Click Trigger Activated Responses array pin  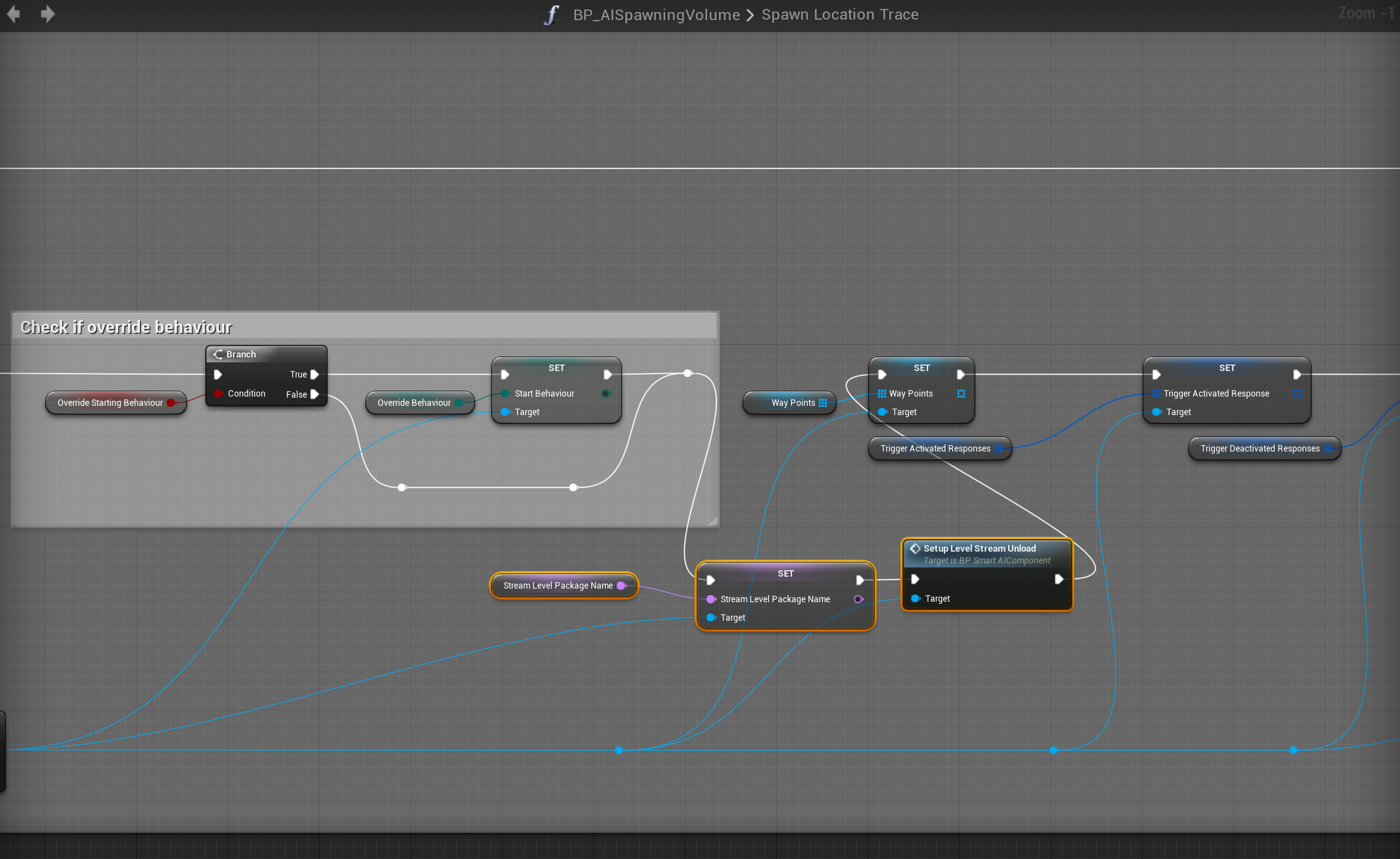(x=999, y=449)
